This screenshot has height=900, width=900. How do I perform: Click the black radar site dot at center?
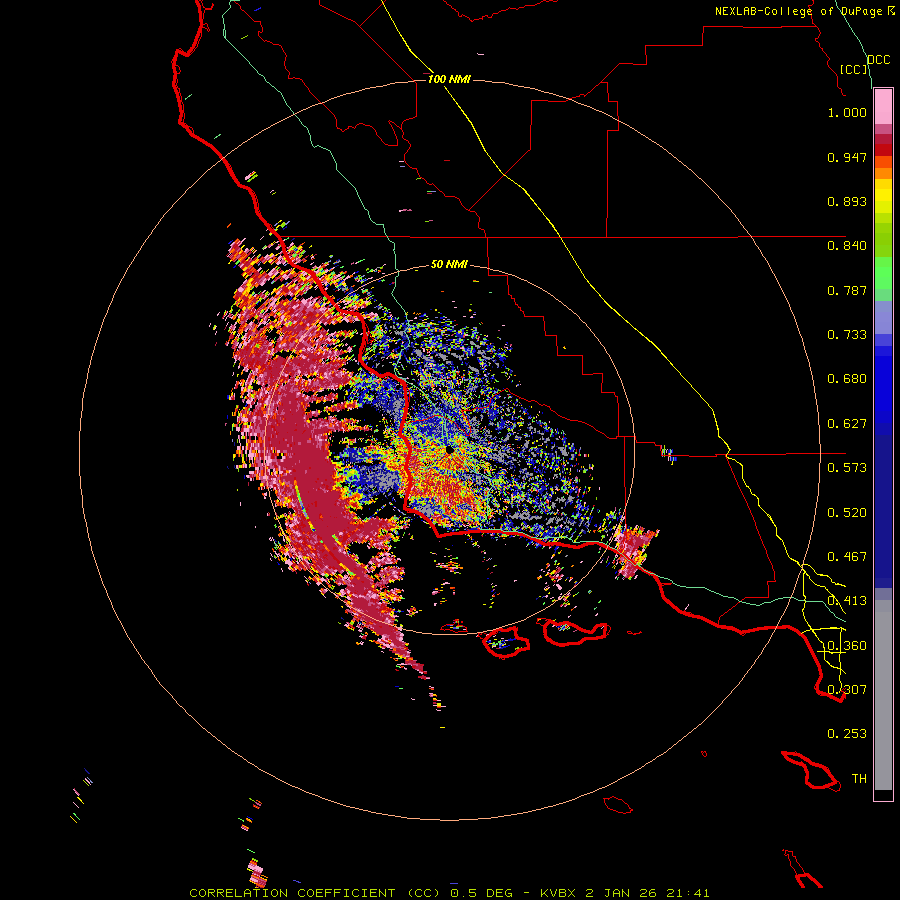click(450, 451)
